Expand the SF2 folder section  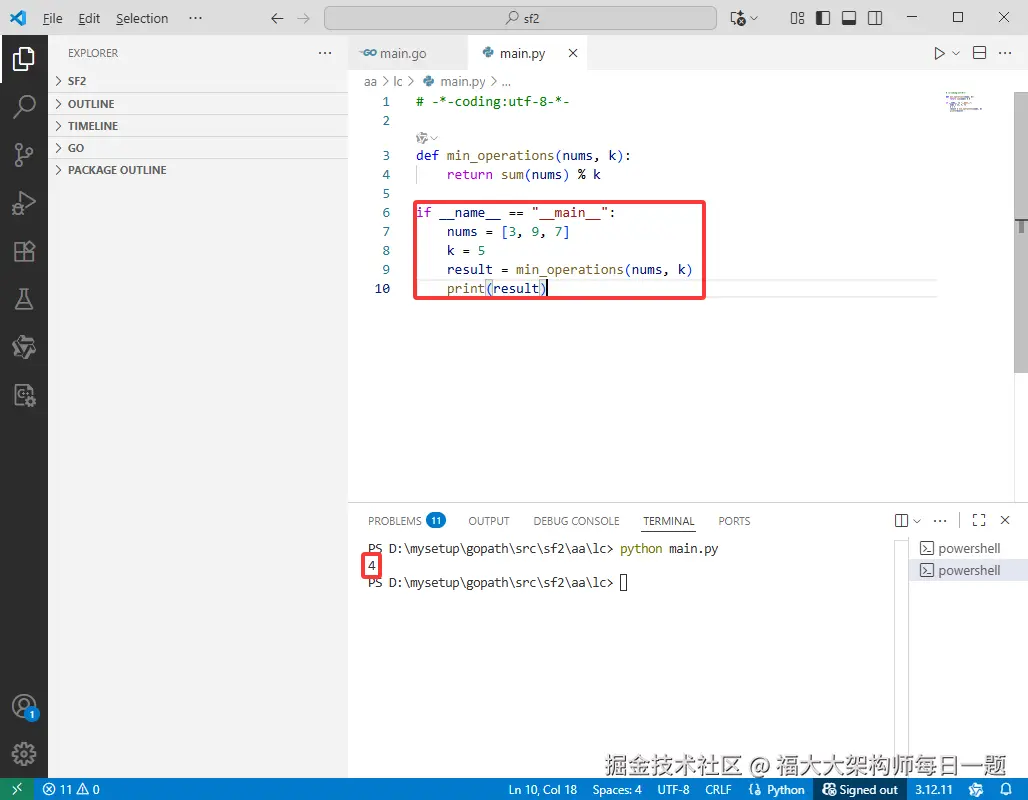(x=198, y=81)
